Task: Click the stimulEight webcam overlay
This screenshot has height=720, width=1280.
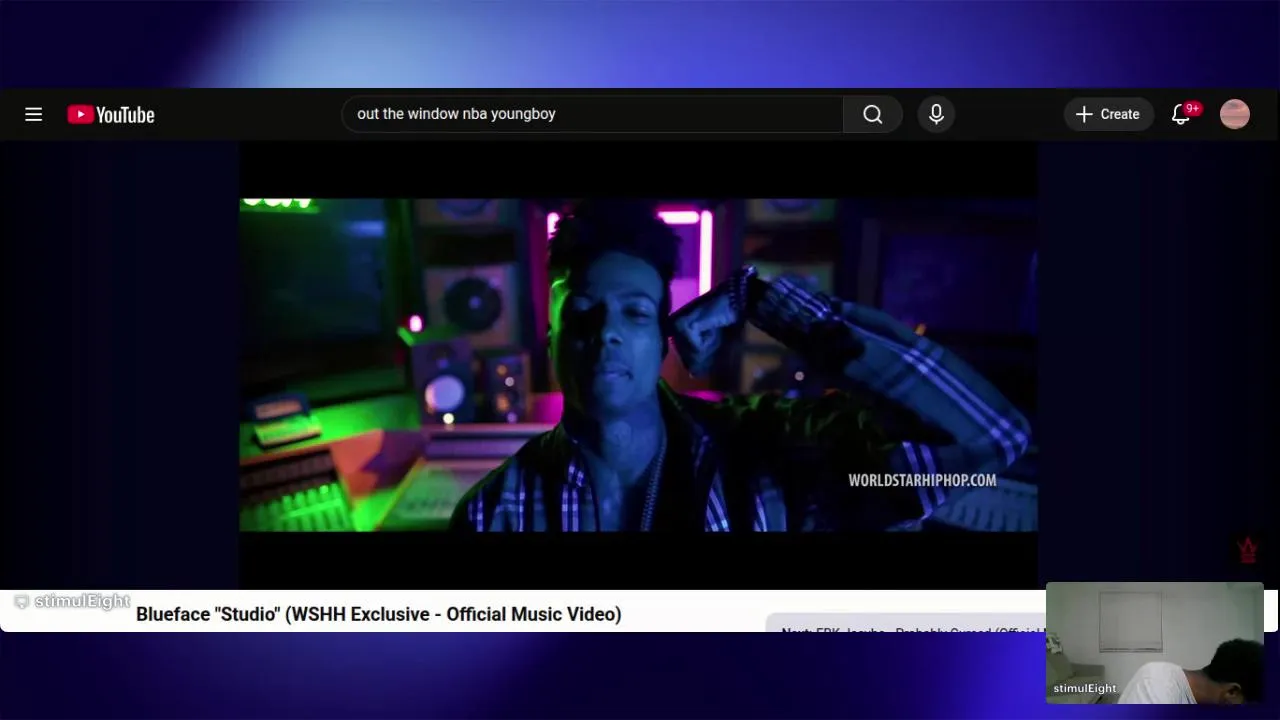Action: (x=1155, y=643)
